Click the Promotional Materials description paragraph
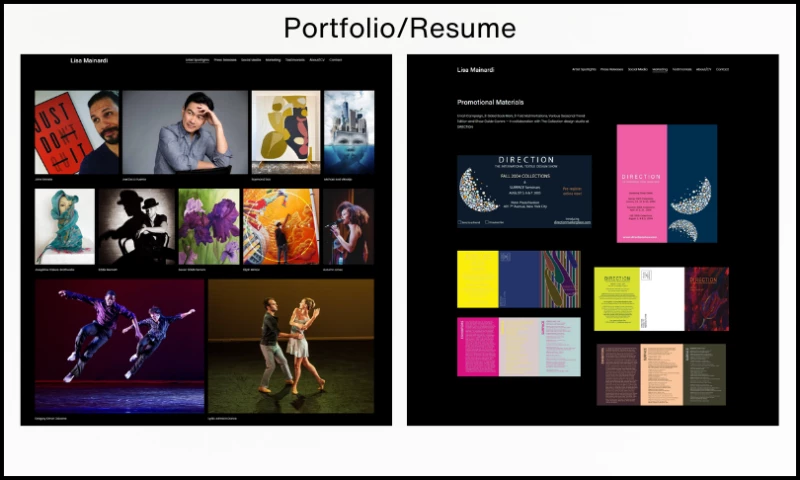Viewport: 800px width, 480px height. [523, 121]
